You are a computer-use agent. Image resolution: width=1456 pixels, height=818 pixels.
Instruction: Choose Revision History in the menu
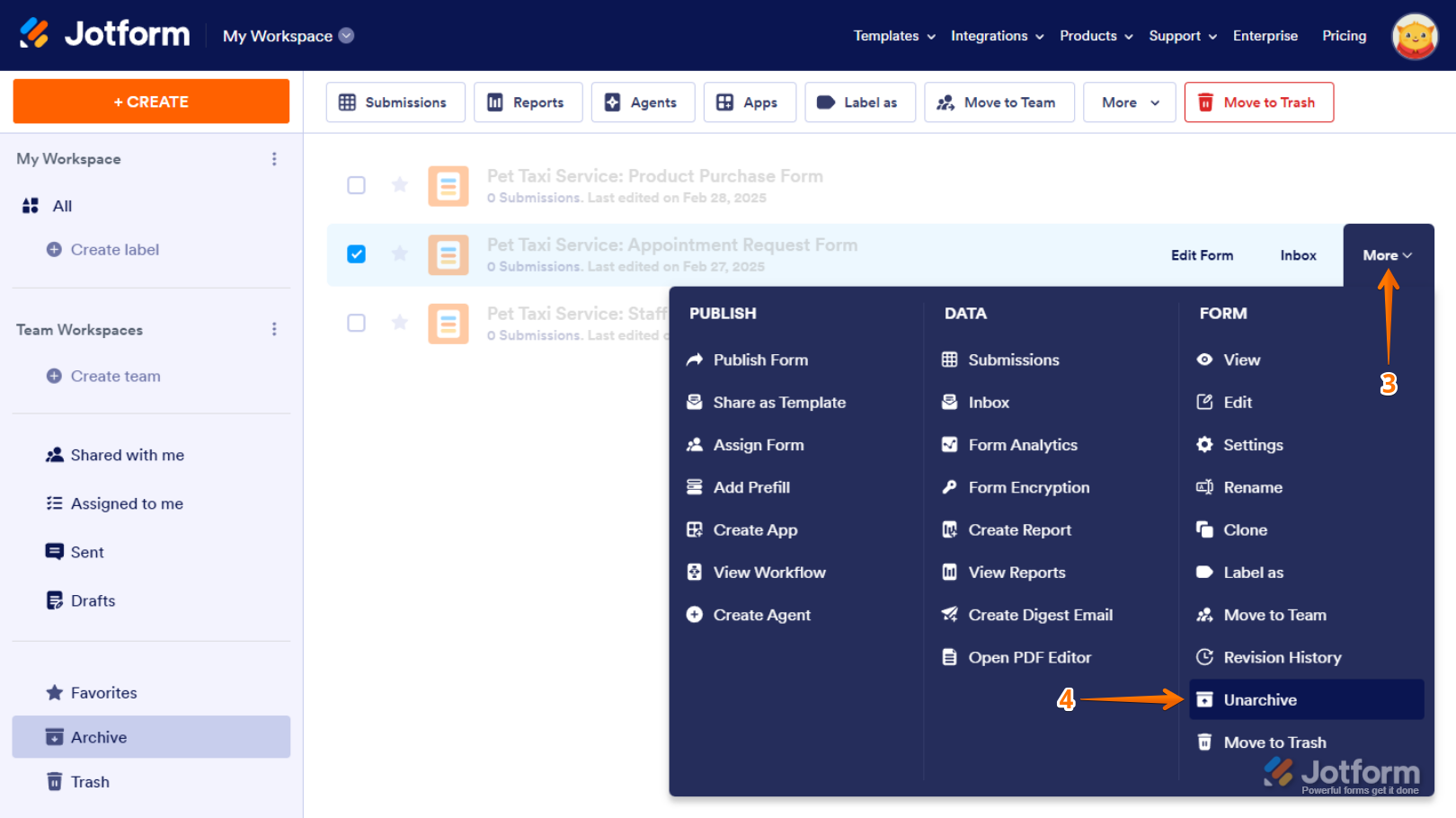click(x=1282, y=658)
